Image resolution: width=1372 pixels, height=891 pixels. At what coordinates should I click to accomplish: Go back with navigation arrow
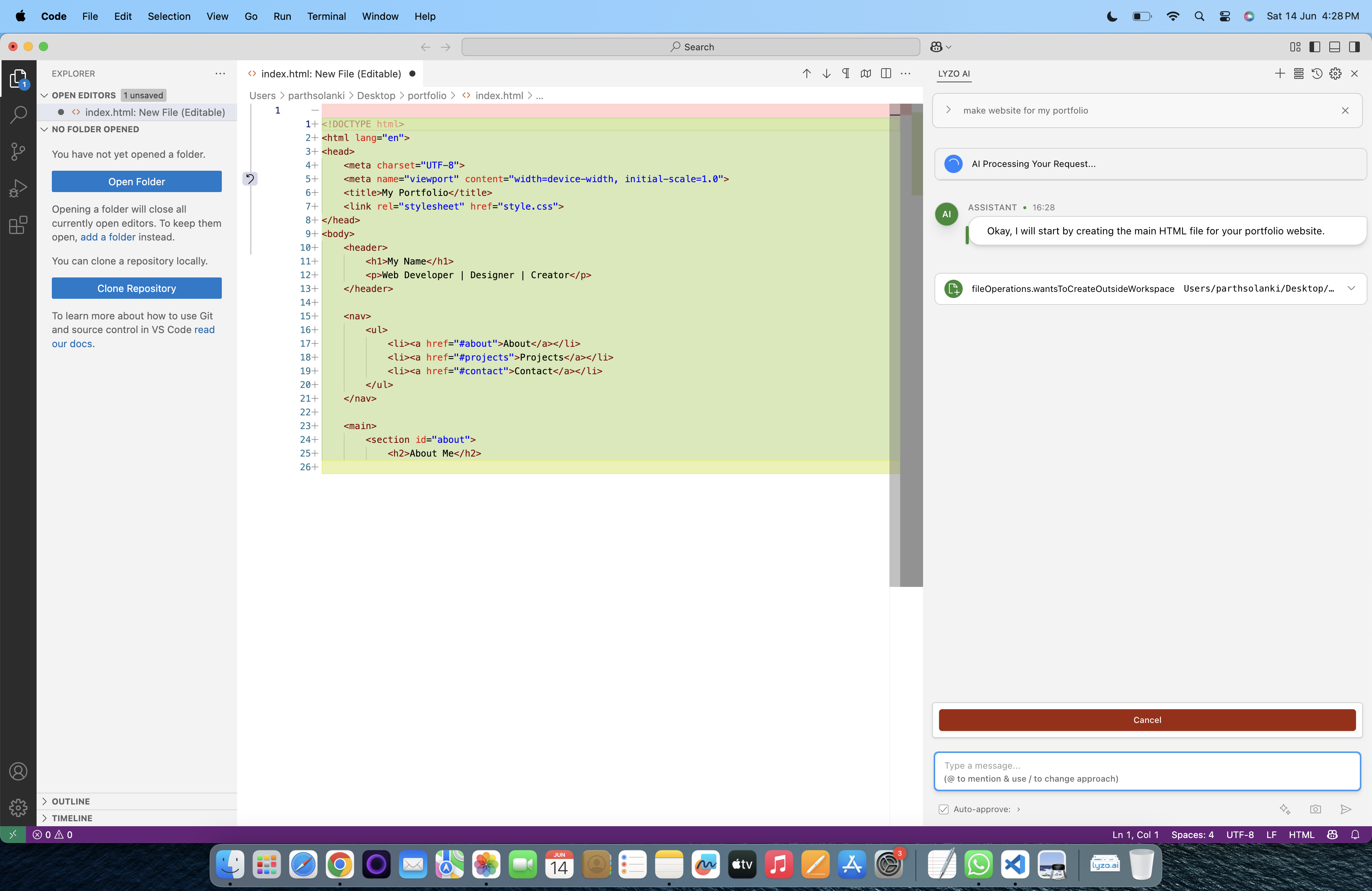point(425,46)
